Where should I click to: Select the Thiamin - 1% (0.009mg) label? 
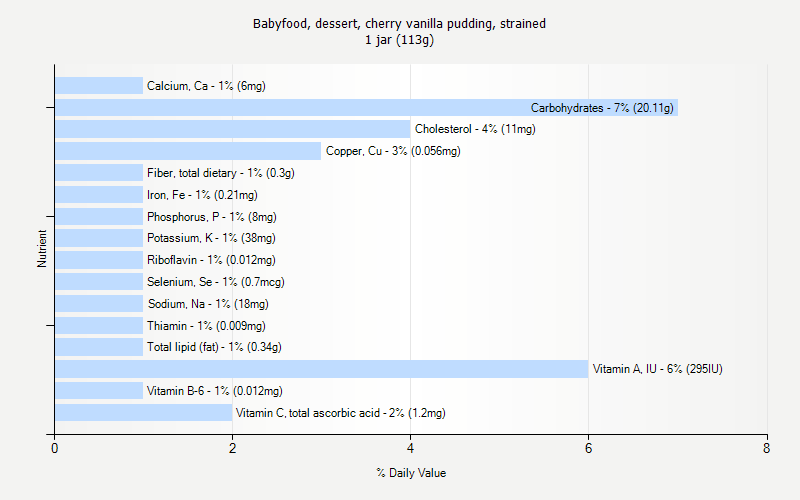point(206,326)
